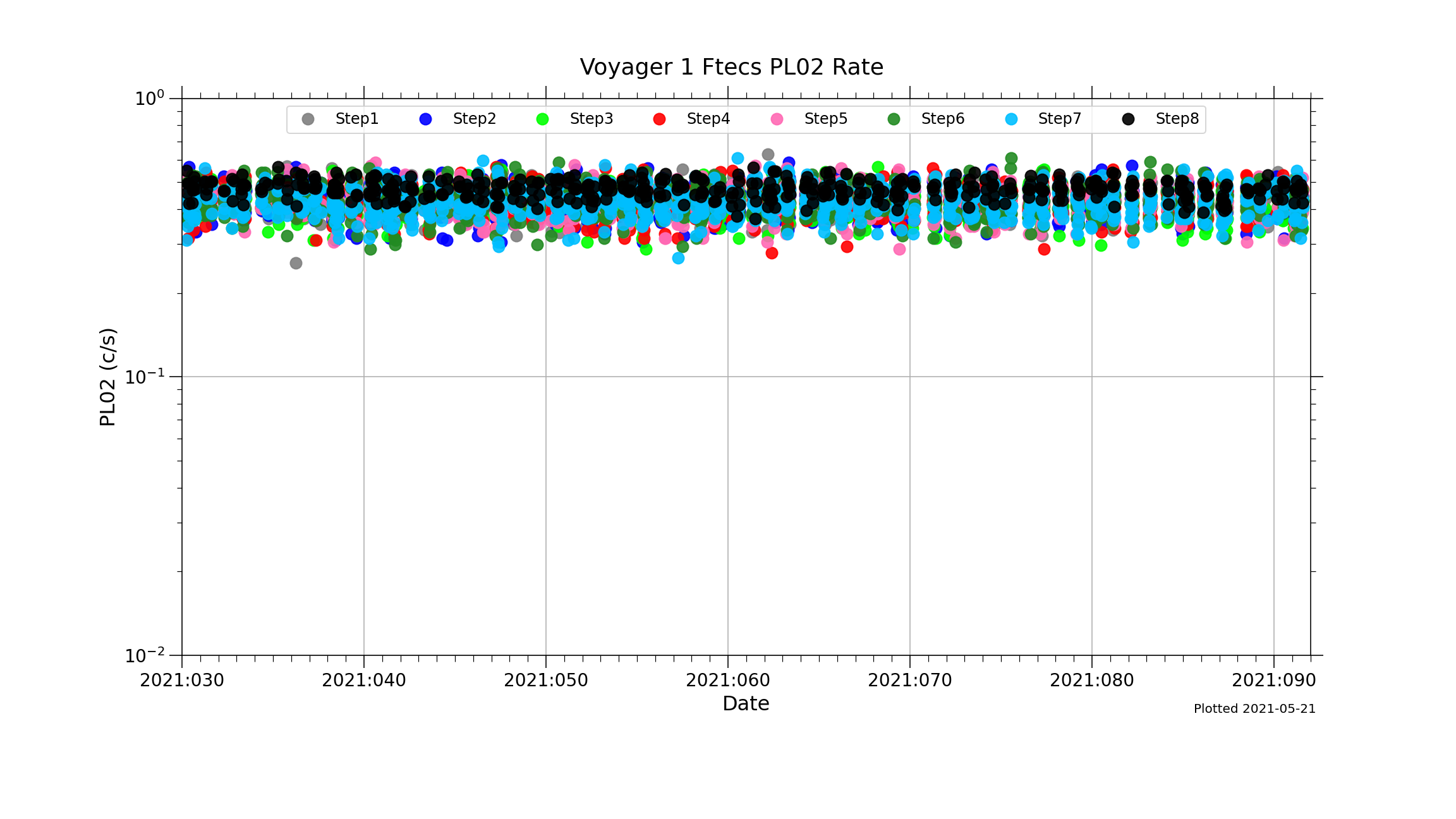Click the gray Step1 legend marker
This screenshot has width=1456, height=819.
[308, 119]
